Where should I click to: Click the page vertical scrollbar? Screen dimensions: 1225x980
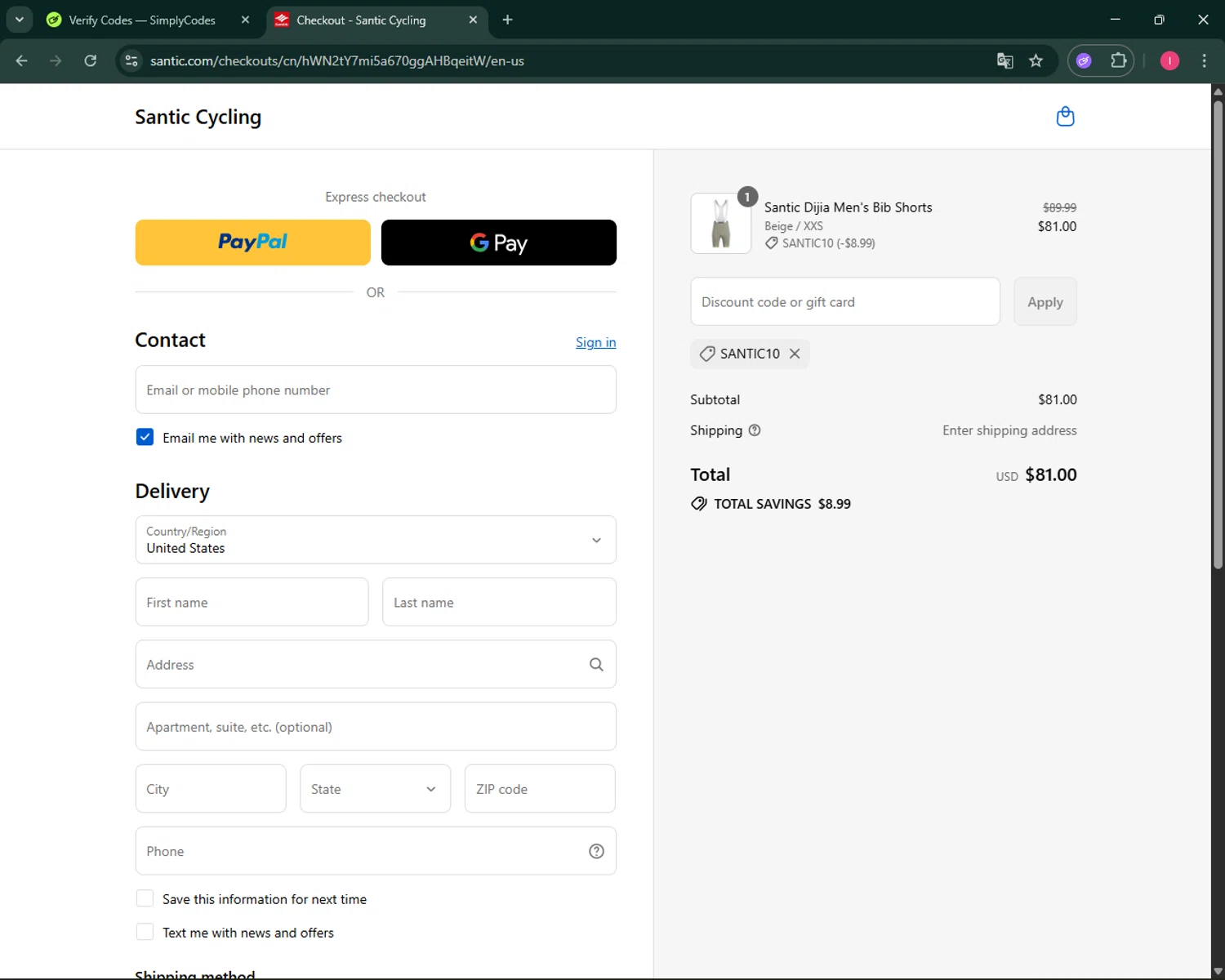point(1218,335)
